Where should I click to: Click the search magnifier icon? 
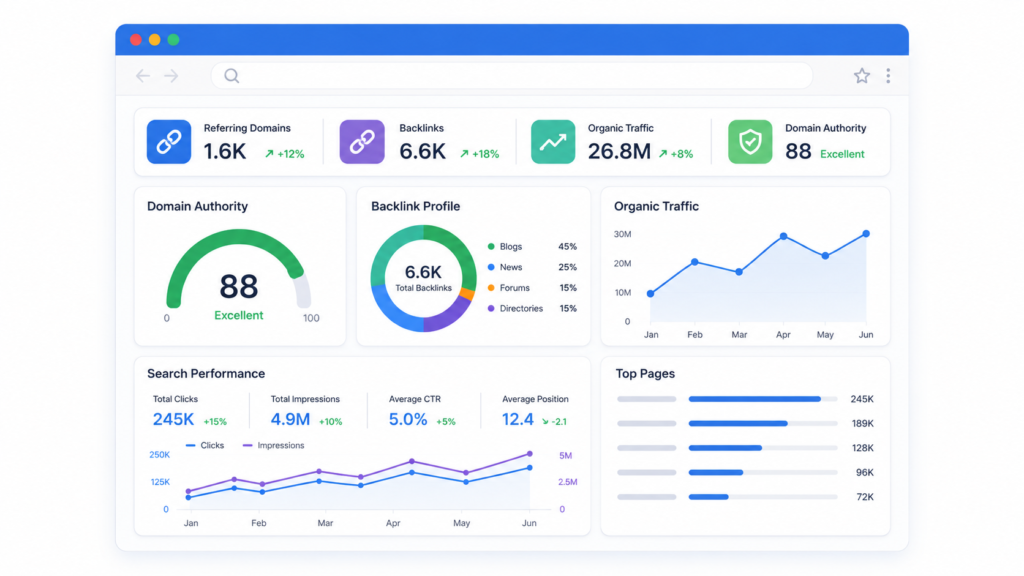tap(232, 76)
